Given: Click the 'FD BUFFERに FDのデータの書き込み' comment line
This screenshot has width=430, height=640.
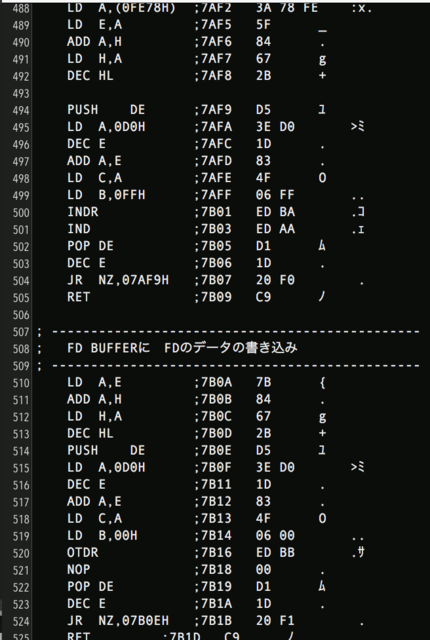Looking at the screenshot, I should [x=182, y=348].
